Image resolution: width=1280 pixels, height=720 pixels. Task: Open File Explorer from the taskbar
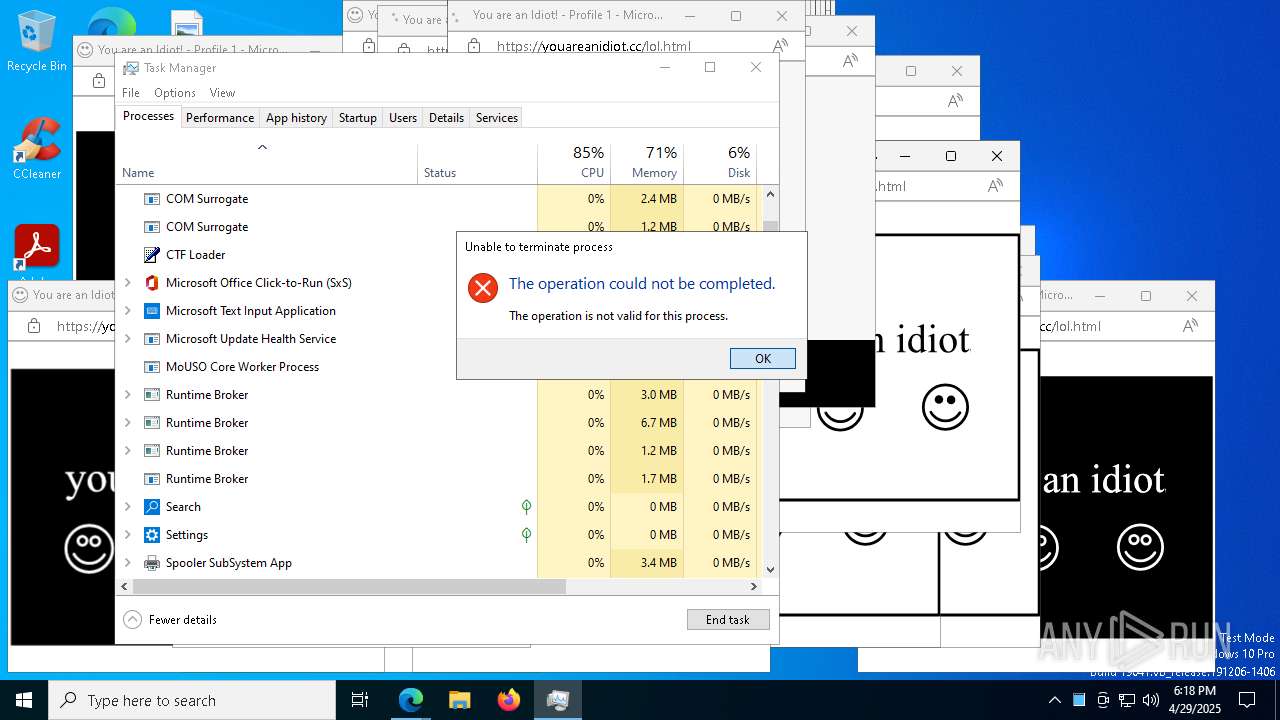(x=459, y=700)
